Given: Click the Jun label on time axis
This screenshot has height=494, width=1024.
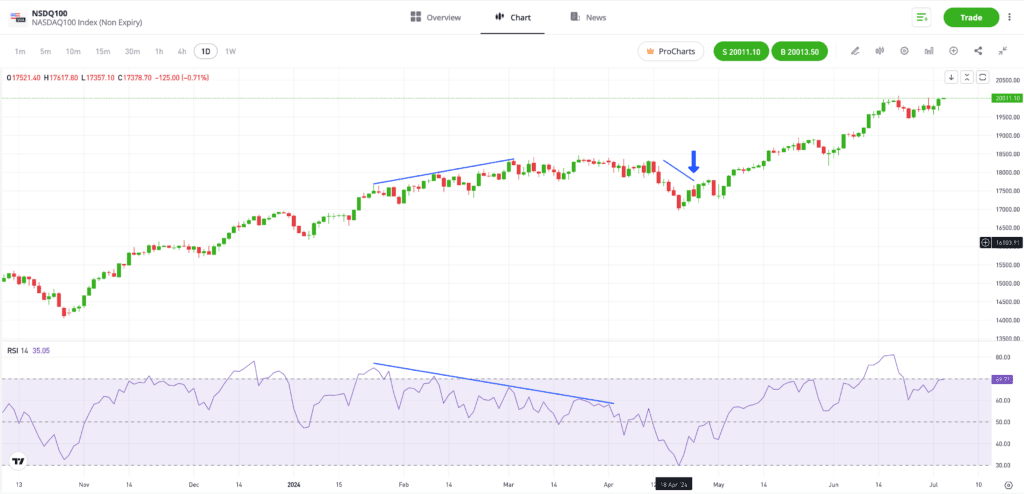Looking at the screenshot, I should [833, 486].
